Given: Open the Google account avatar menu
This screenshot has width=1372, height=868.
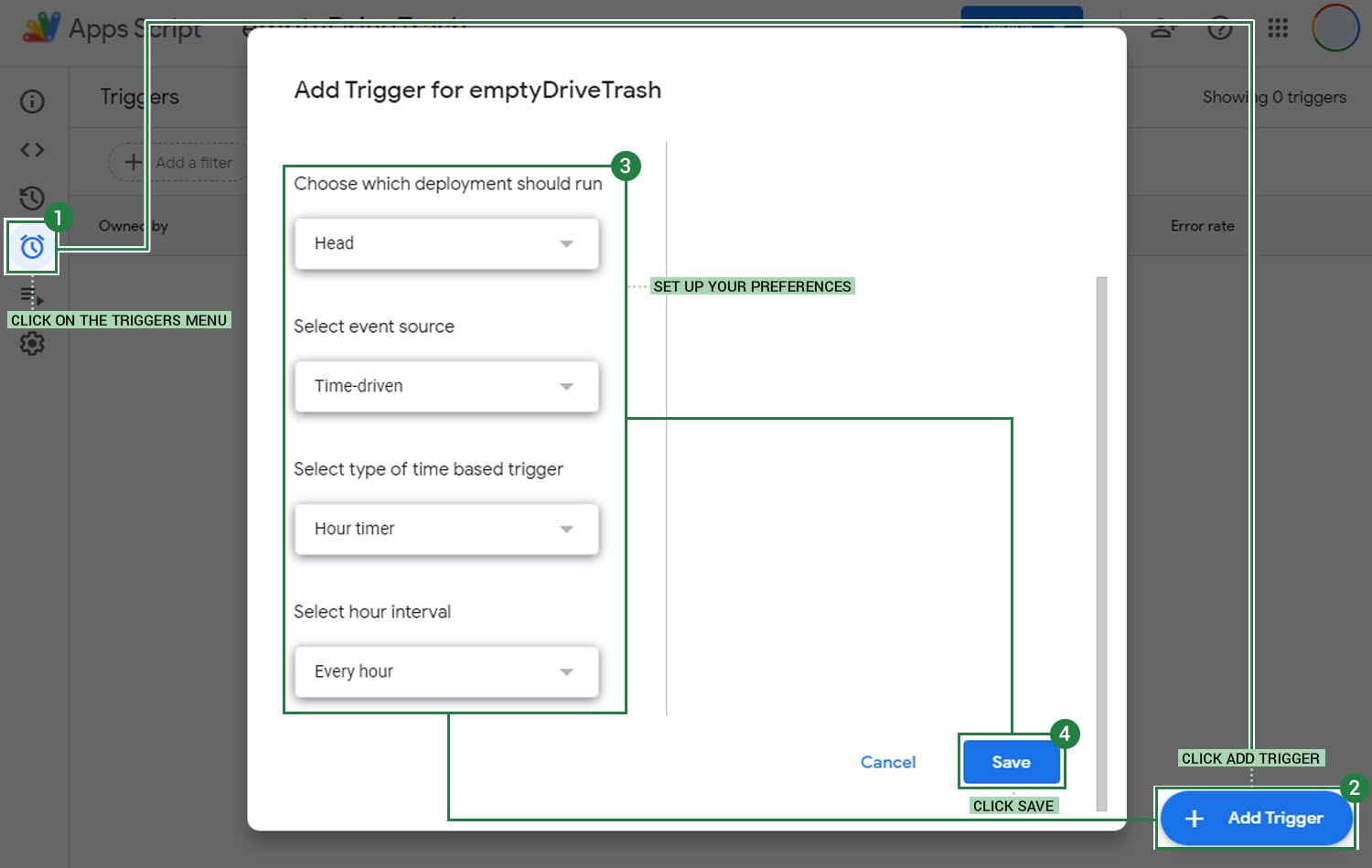Looking at the screenshot, I should pyautogui.click(x=1334, y=28).
